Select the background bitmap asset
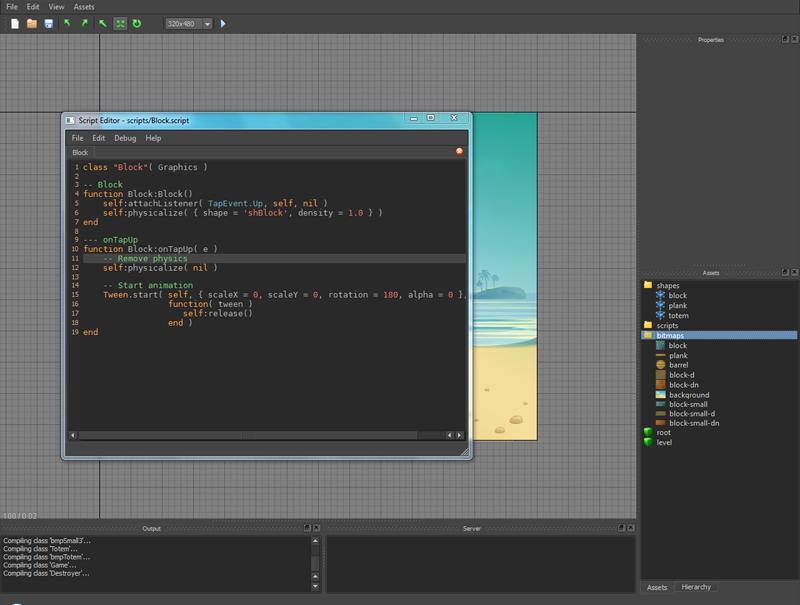Viewport: 800px width, 605px height. (x=689, y=395)
